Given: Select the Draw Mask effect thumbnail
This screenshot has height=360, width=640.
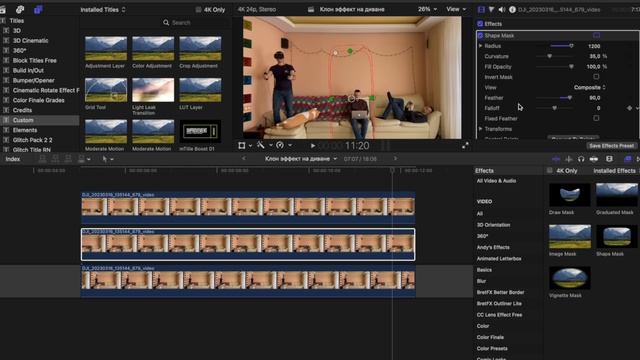Looking at the screenshot, I should 569,195.
